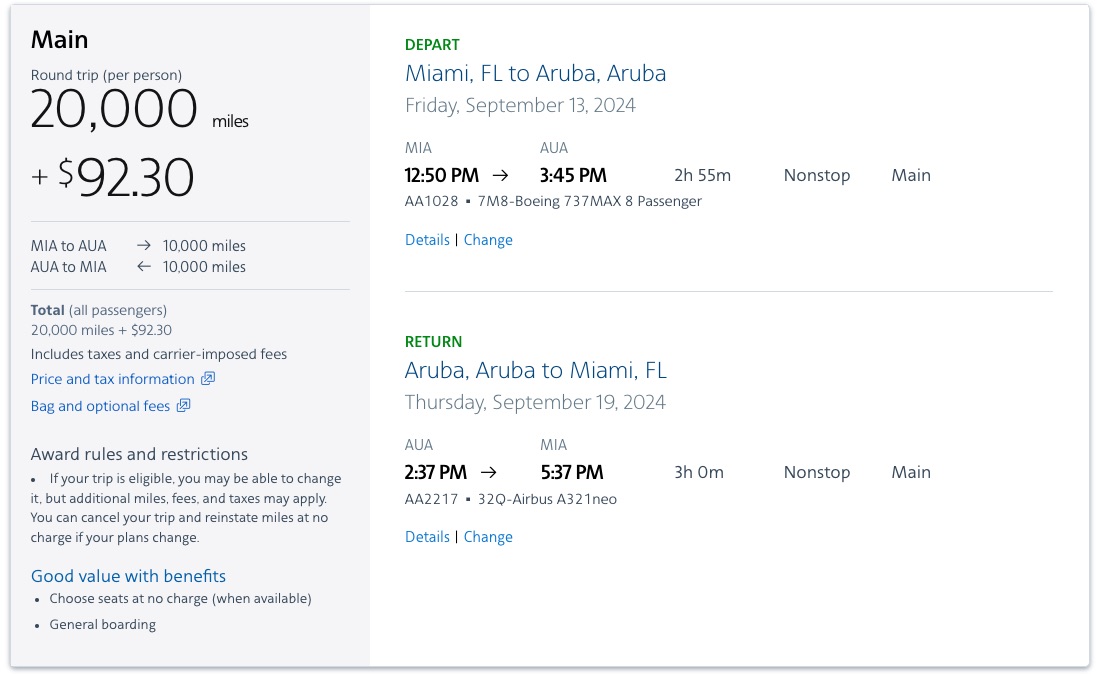Open Price and tax information external link icon
1097x674 pixels.
point(207,379)
